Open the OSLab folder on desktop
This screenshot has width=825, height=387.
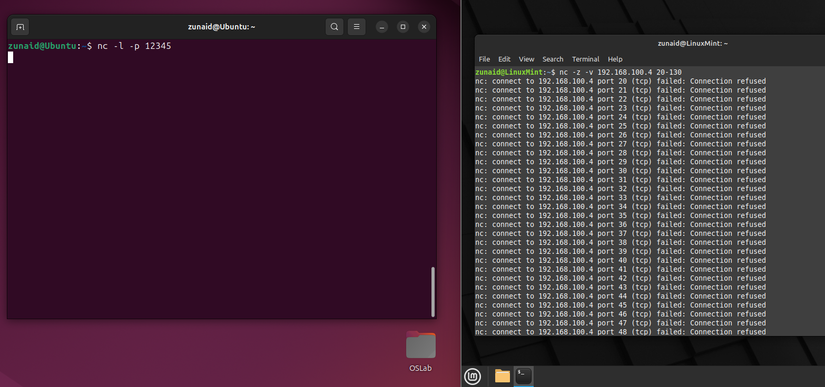420,351
